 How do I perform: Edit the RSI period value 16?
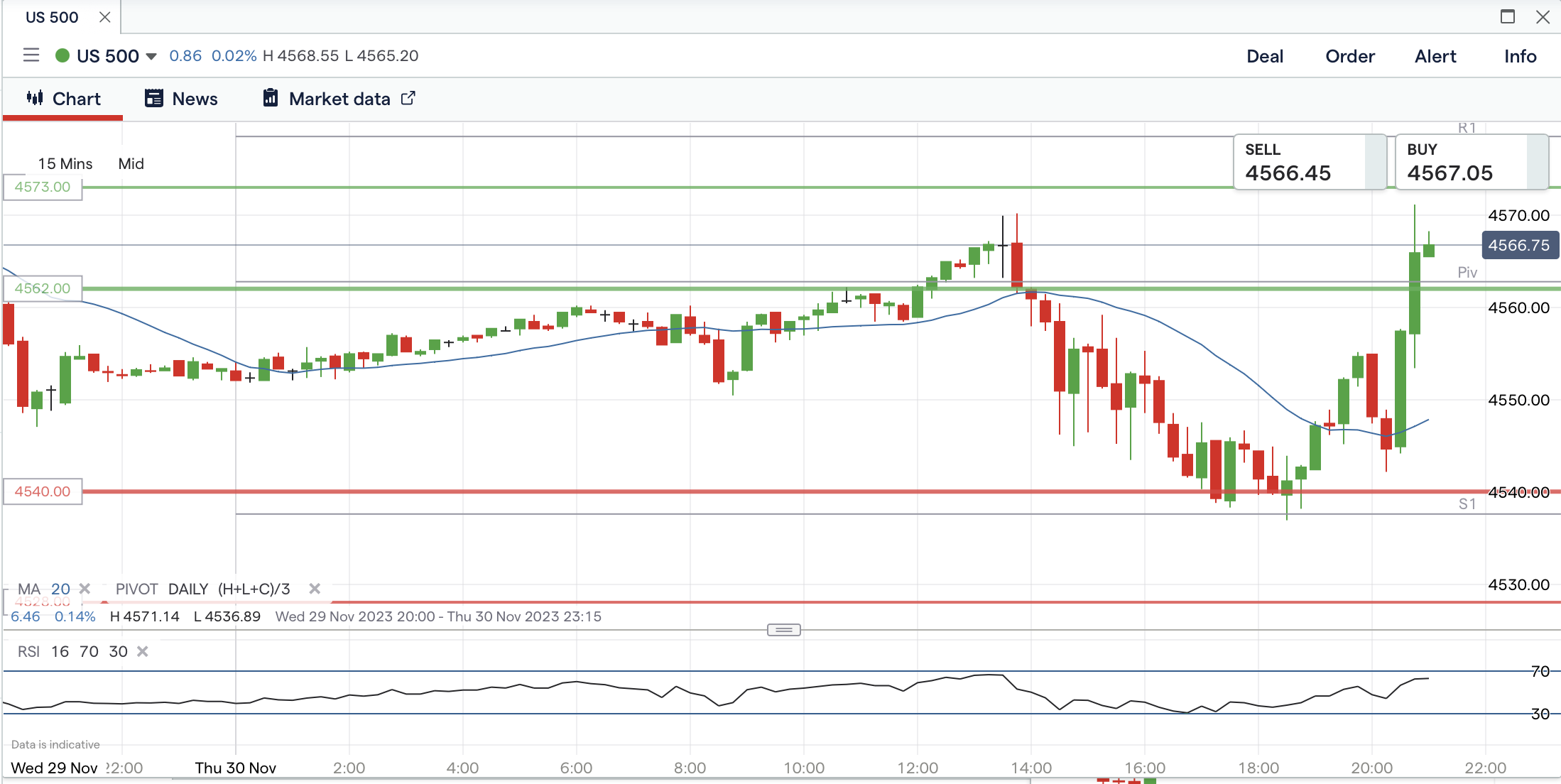point(60,652)
